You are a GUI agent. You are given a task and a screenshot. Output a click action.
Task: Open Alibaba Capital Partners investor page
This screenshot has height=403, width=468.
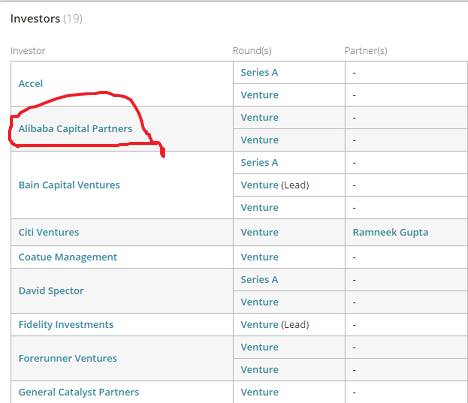pos(75,129)
